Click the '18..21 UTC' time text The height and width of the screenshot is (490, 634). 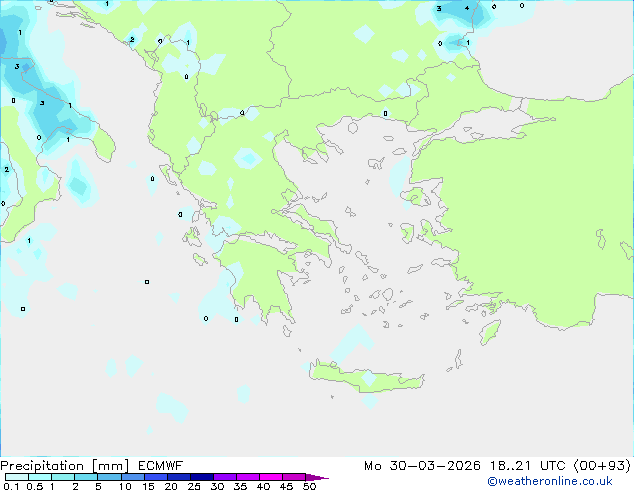point(528,466)
